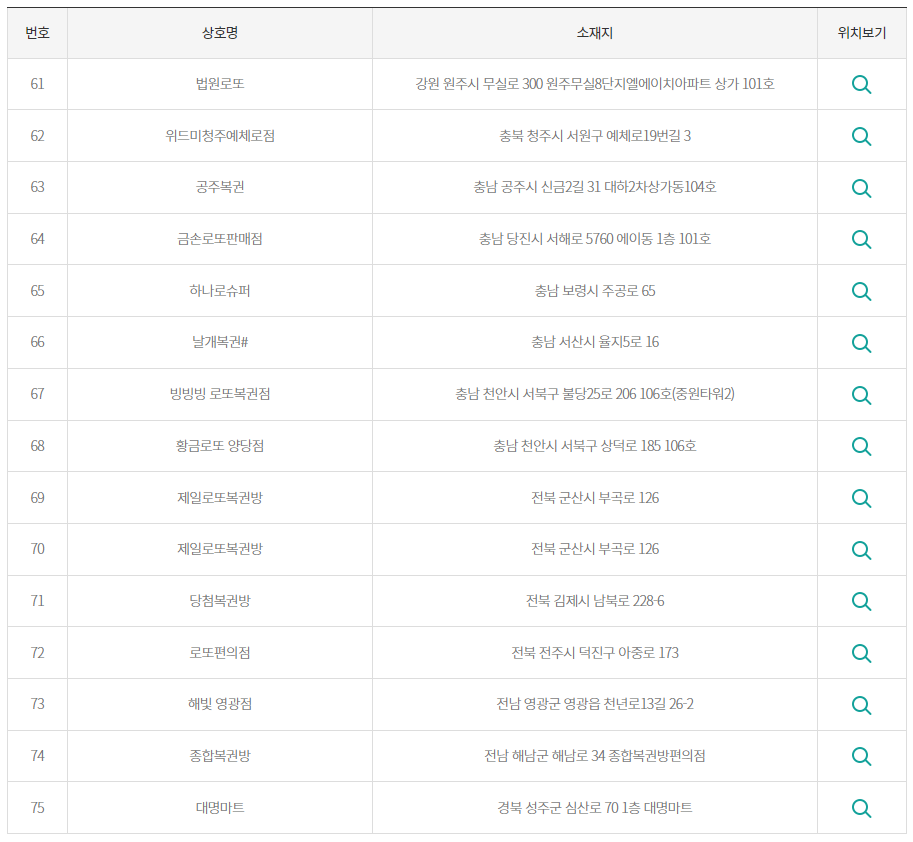The image size is (913, 842).
Task: Select address 전북 김제시 남북로 228-6
Action: point(595,600)
